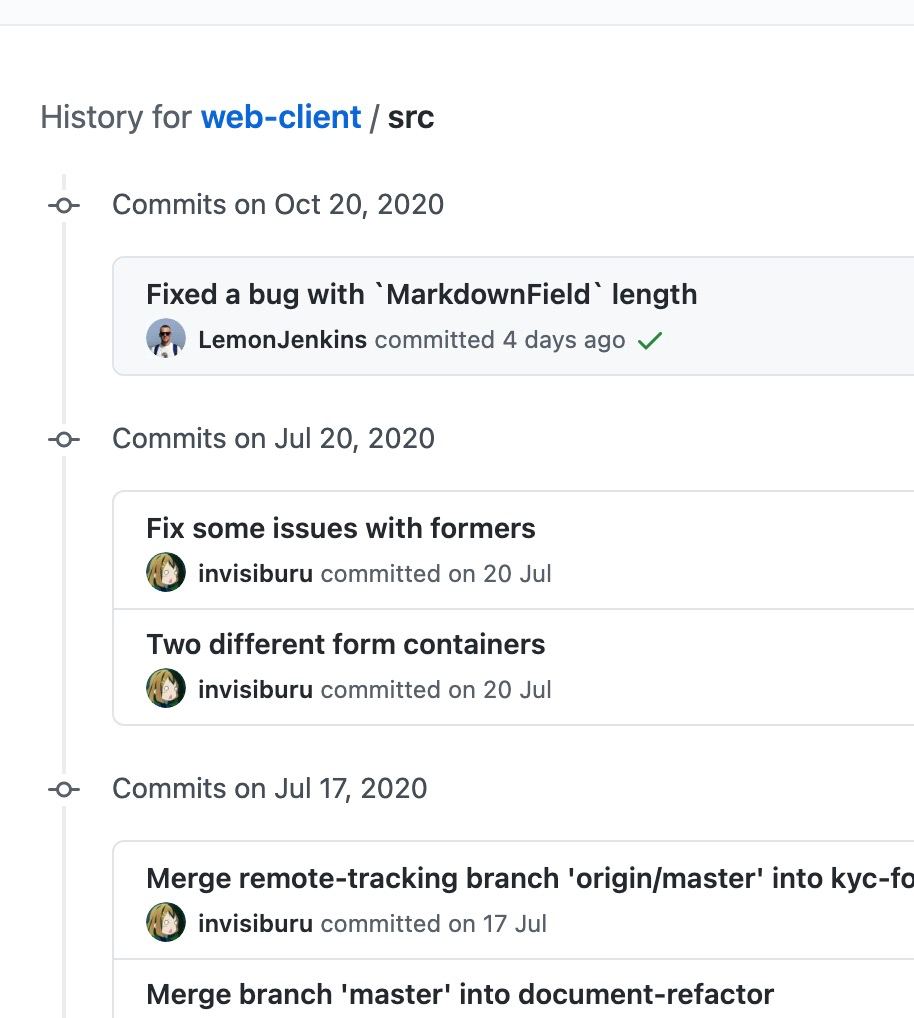The width and height of the screenshot is (914, 1018).
Task: Click invisiburu avatar on formers commit
Action: (166, 572)
